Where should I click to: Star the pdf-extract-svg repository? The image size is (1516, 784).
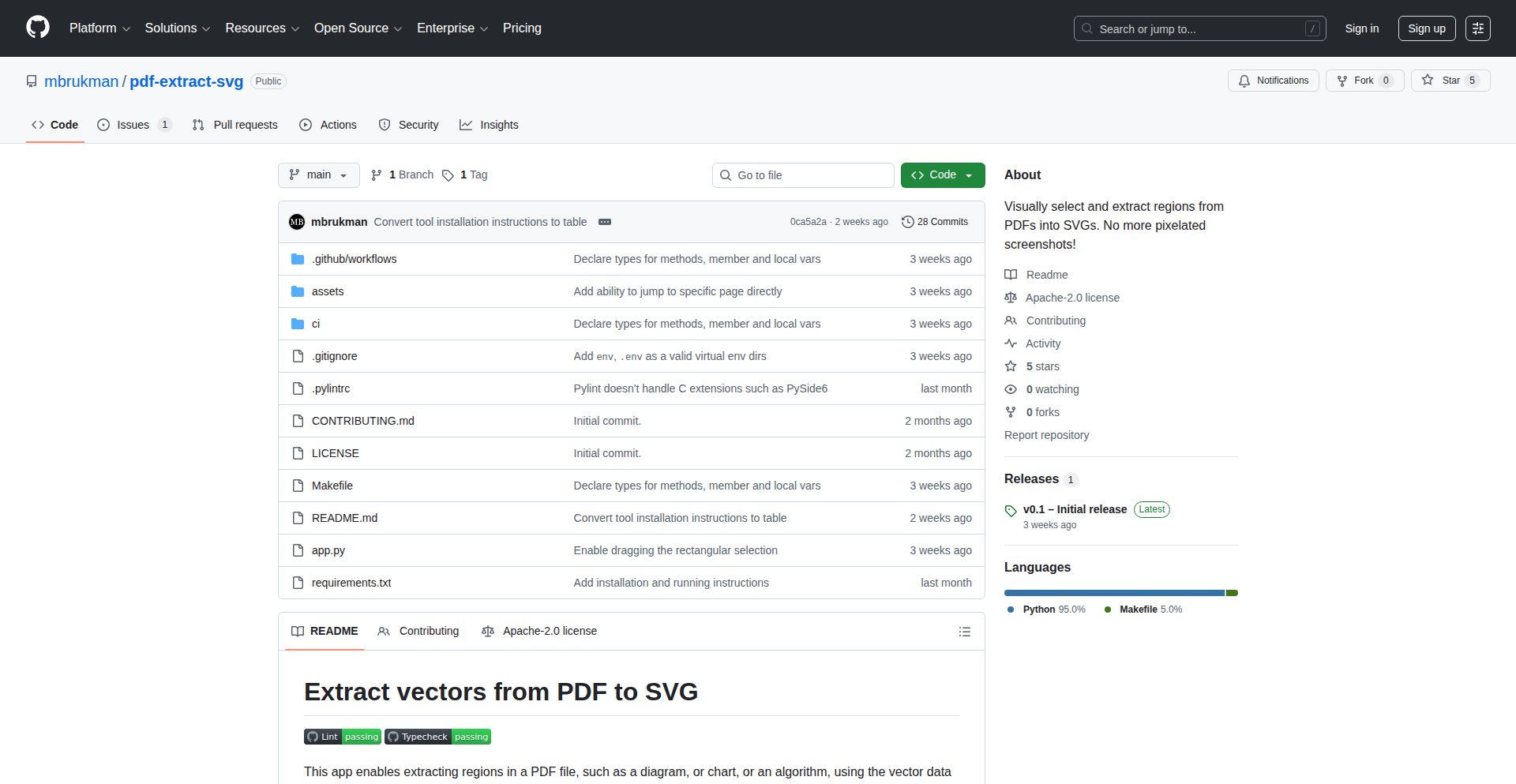(x=1450, y=81)
